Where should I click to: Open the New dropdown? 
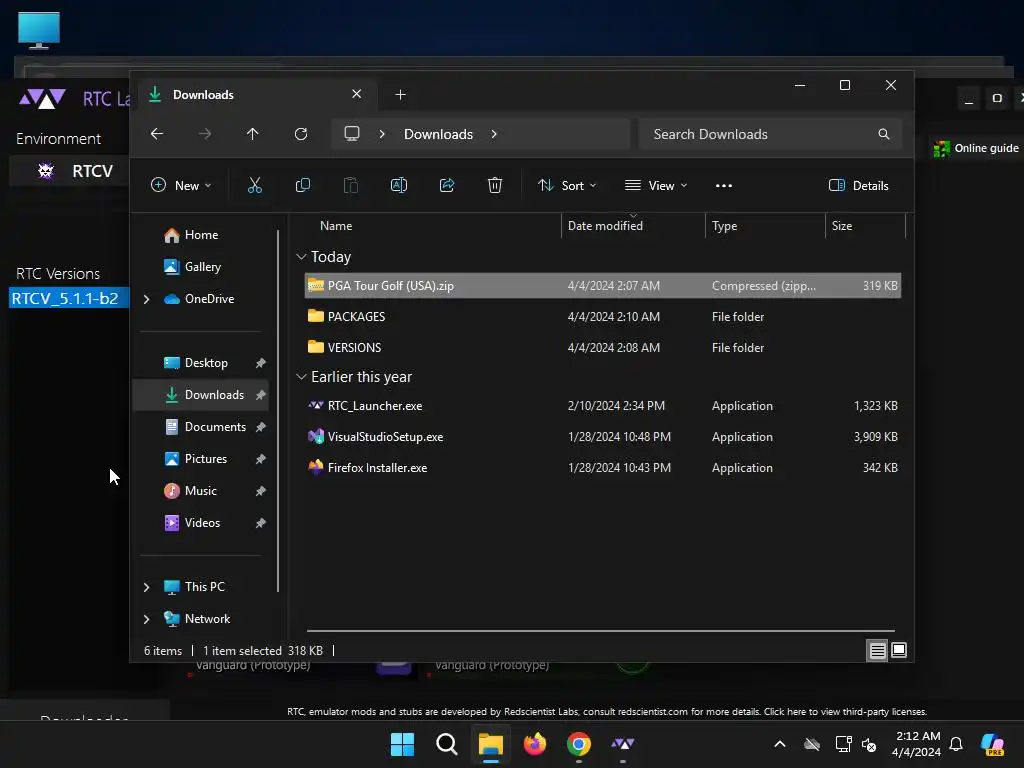181,185
